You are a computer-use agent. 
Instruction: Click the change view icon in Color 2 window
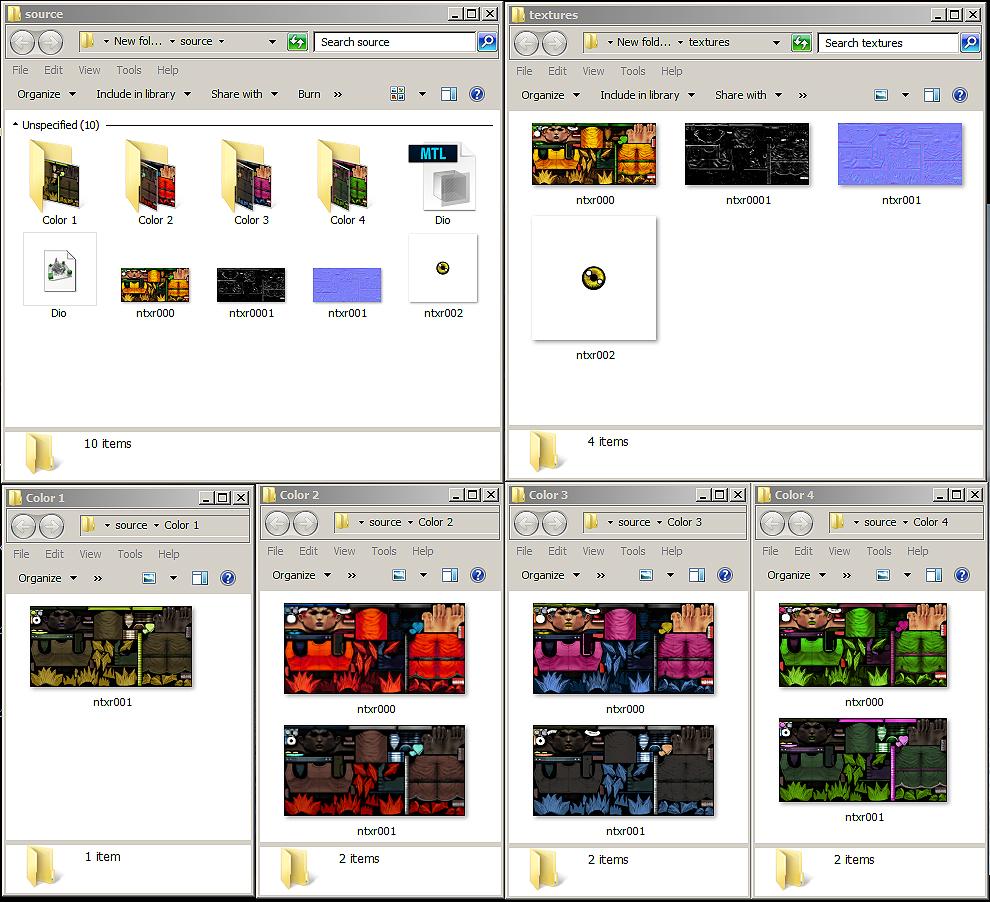(x=399, y=575)
